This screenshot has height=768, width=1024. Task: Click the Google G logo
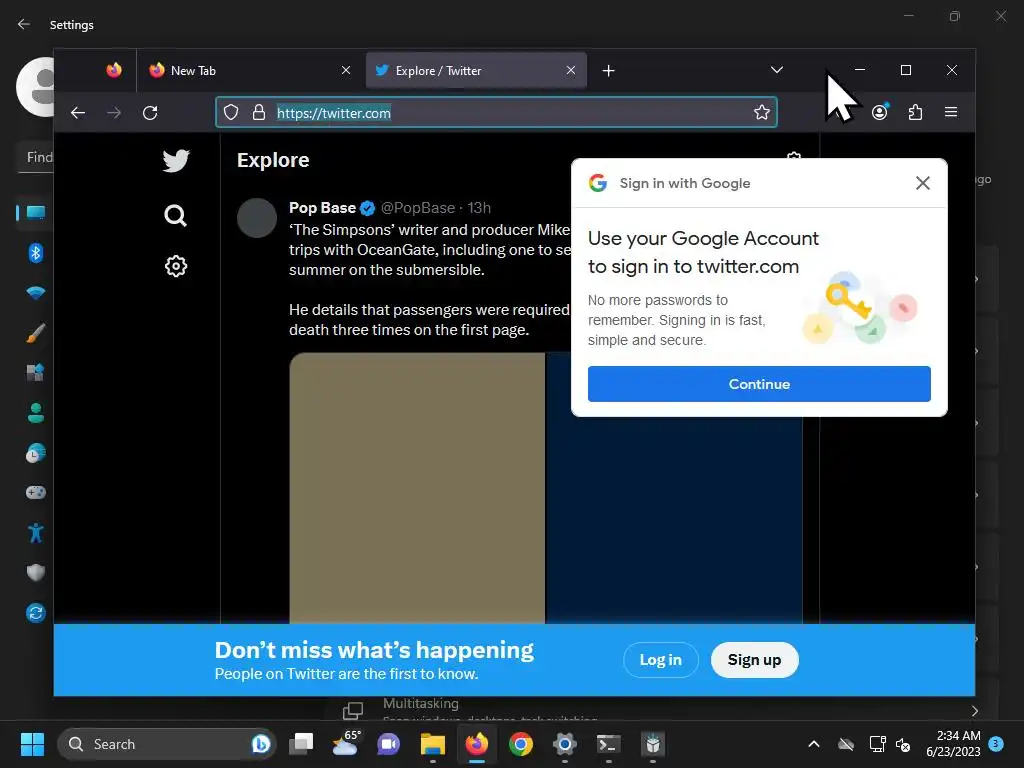coord(598,183)
